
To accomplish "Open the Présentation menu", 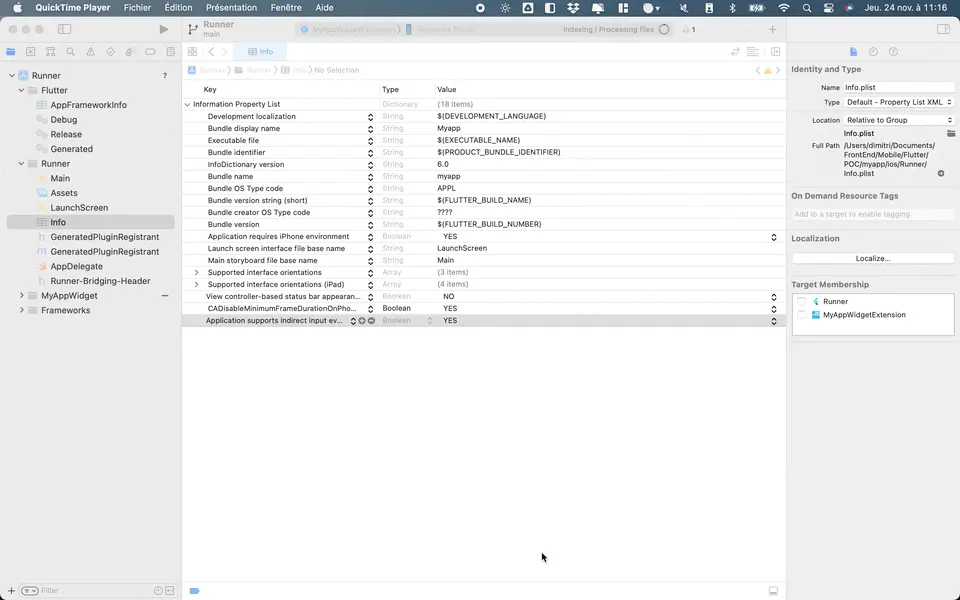I will tap(231, 8).
